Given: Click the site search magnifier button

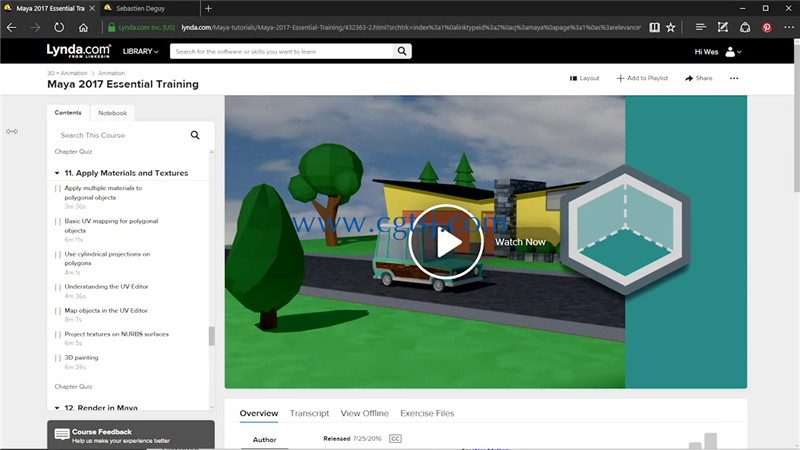Looking at the screenshot, I should click(402, 51).
